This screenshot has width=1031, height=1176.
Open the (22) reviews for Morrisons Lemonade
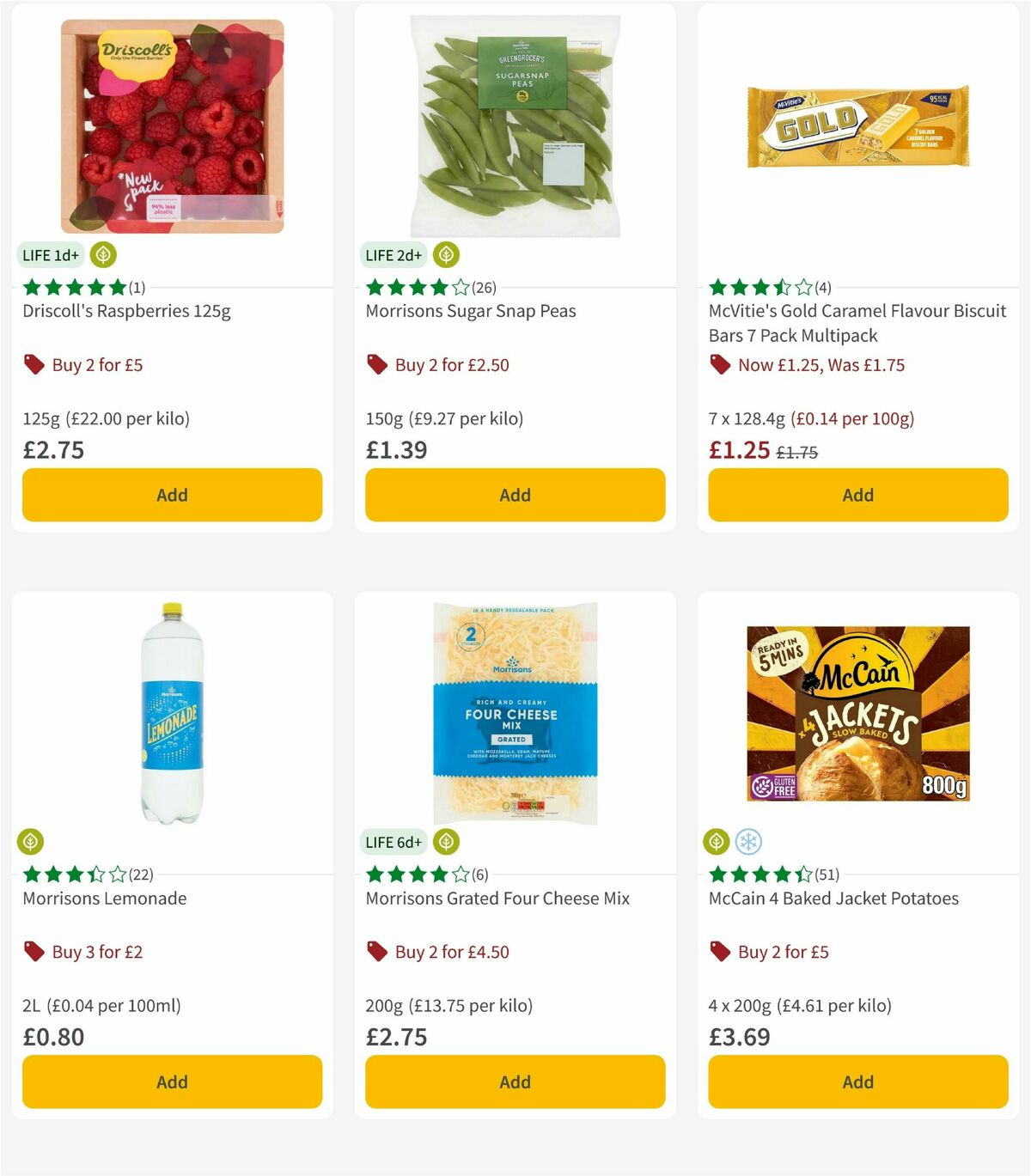[141, 874]
